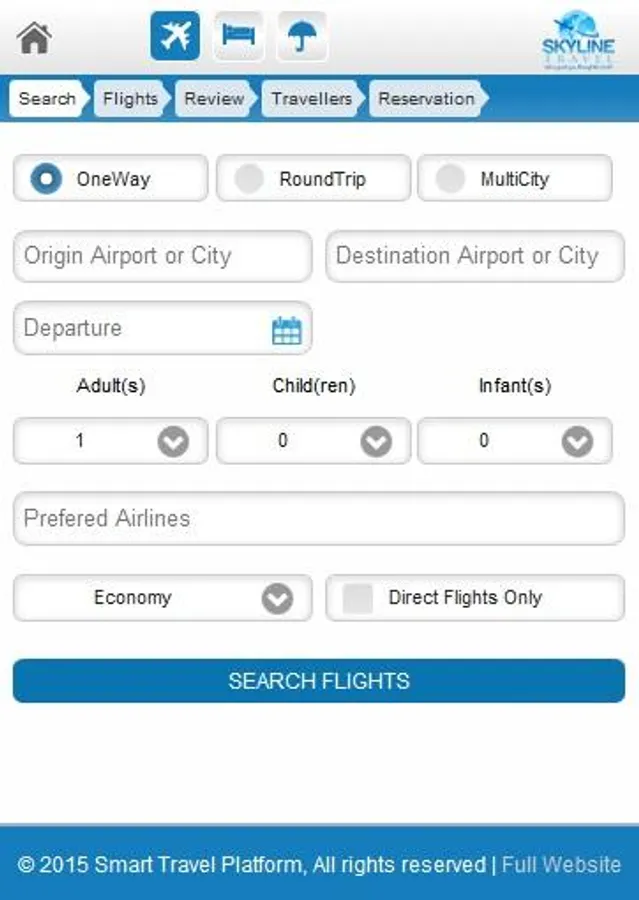Select MultiCity trip type
The height and width of the screenshot is (900, 639).
pyautogui.click(x=515, y=179)
